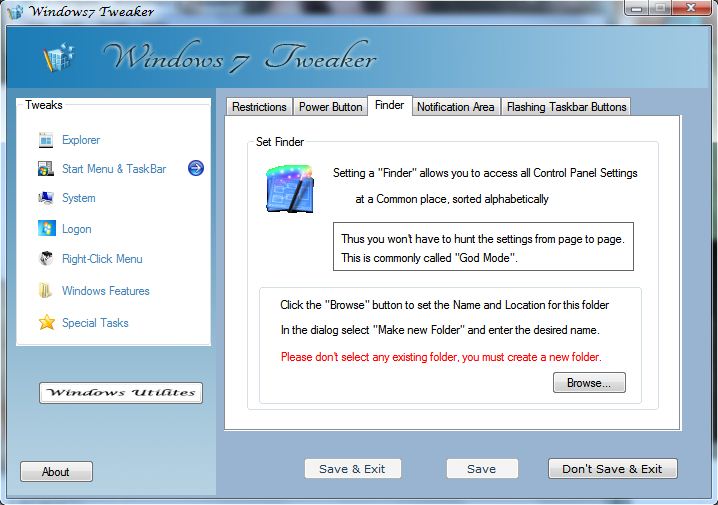Minimize the Windows7 Tweaker window
The height and width of the screenshot is (505, 718).
click(636, 8)
